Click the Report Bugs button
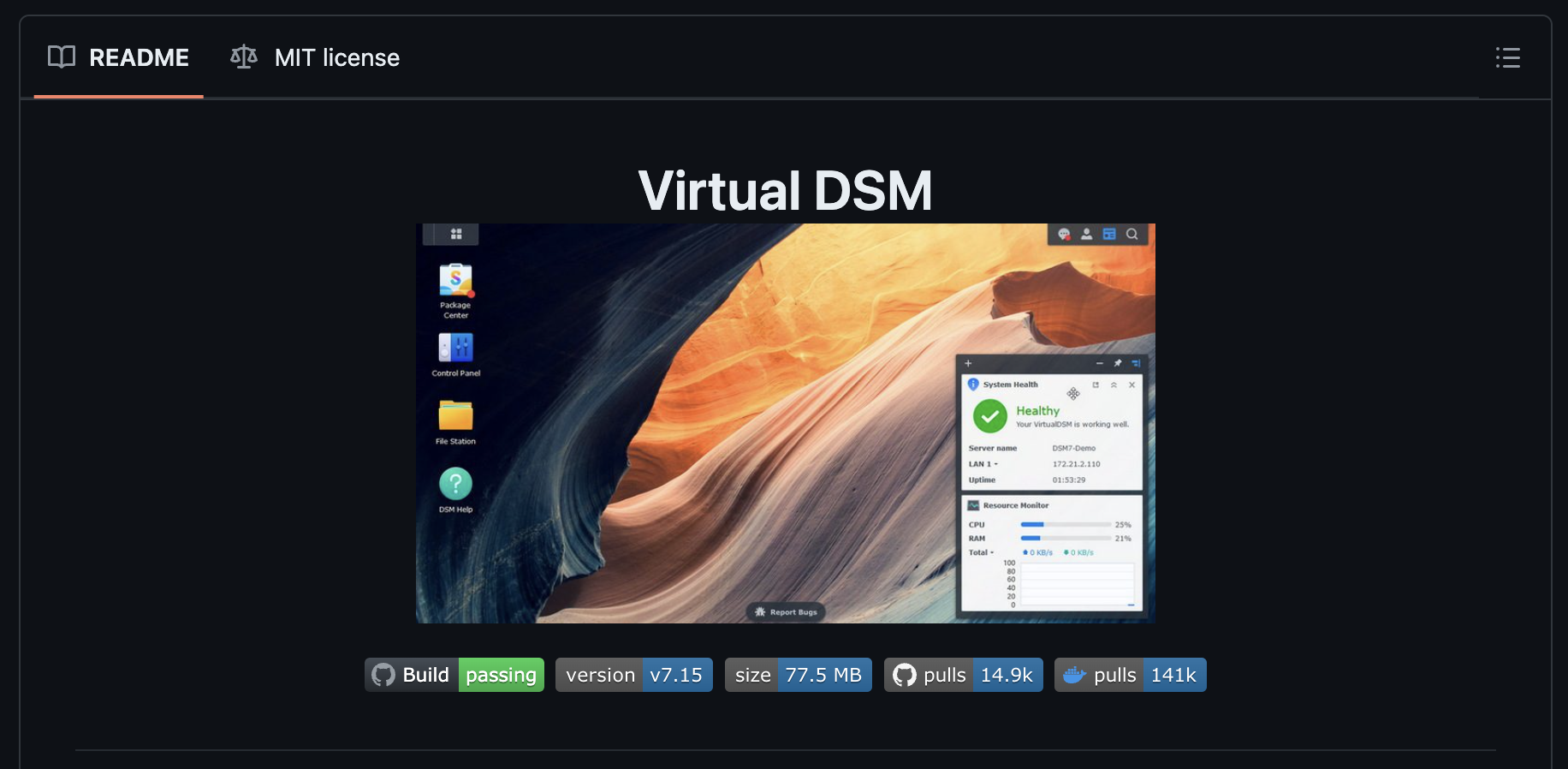The image size is (1568, 769). pyautogui.click(x=786, y=611)
